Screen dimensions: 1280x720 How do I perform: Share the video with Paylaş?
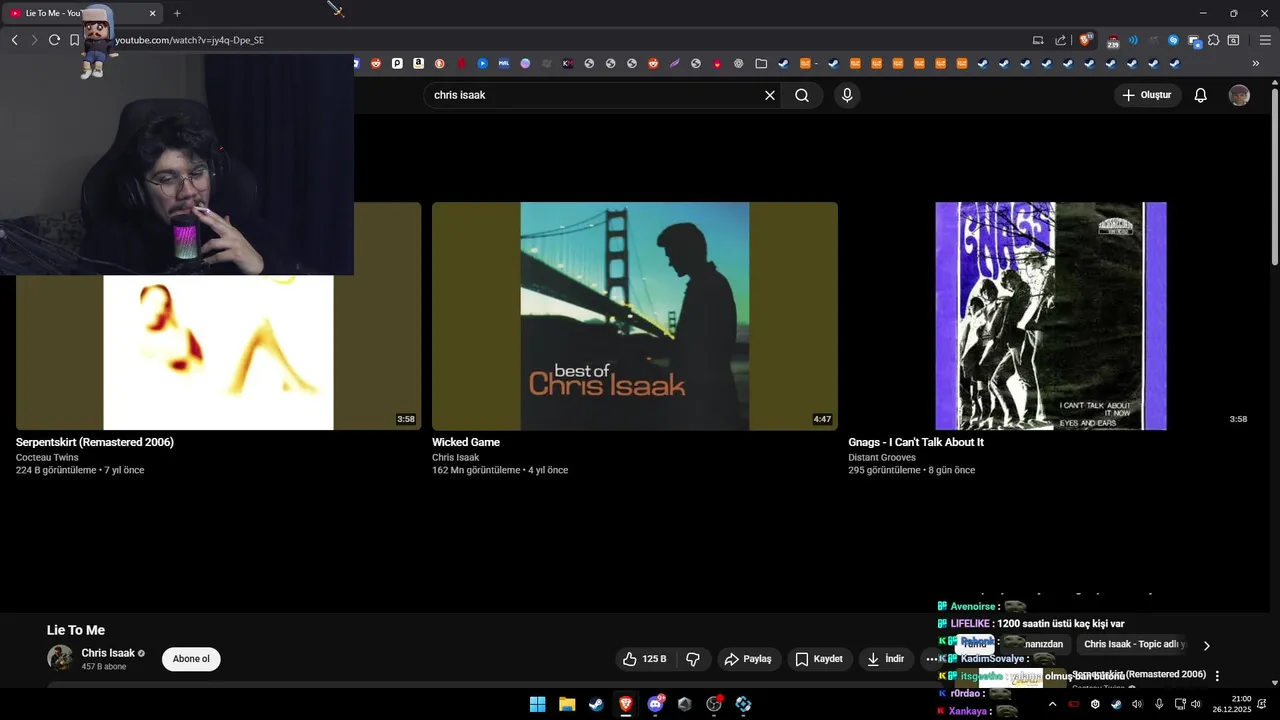click(749, 659)
